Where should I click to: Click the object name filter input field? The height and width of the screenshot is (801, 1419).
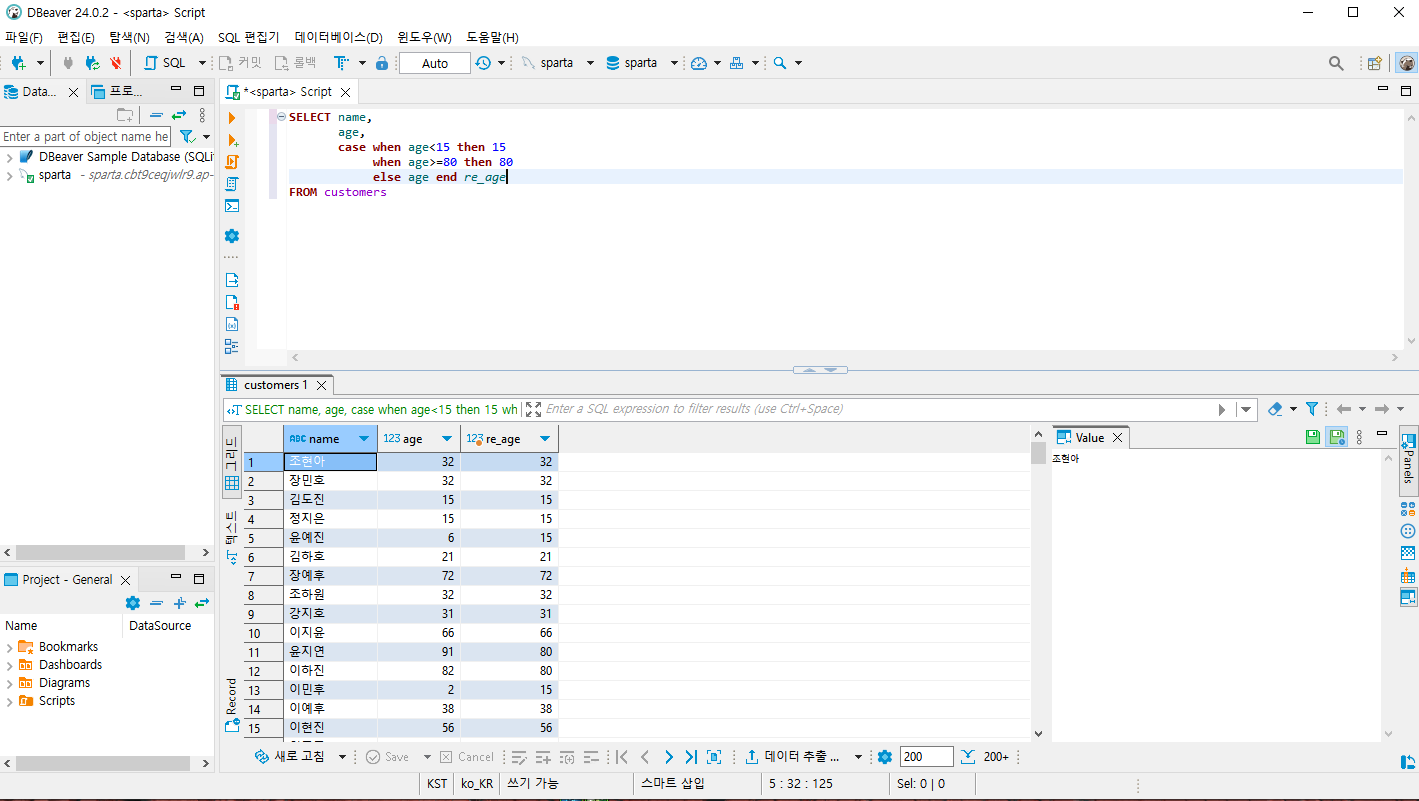pos(85,137)
